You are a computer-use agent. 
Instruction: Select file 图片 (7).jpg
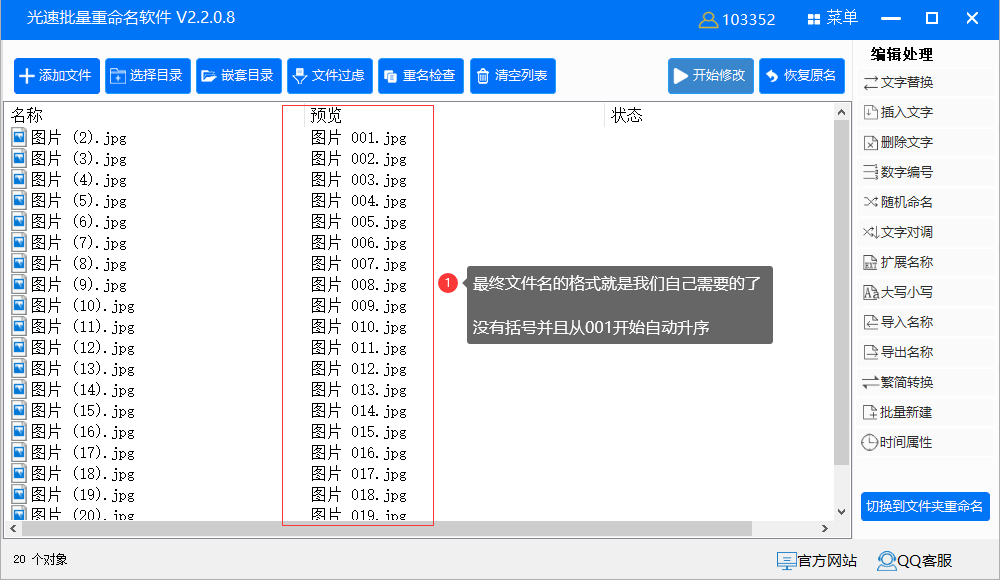(69, 243)
